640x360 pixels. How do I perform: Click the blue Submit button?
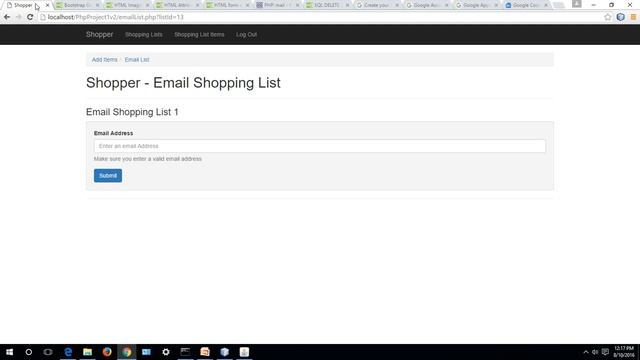(x=108, y=176)
